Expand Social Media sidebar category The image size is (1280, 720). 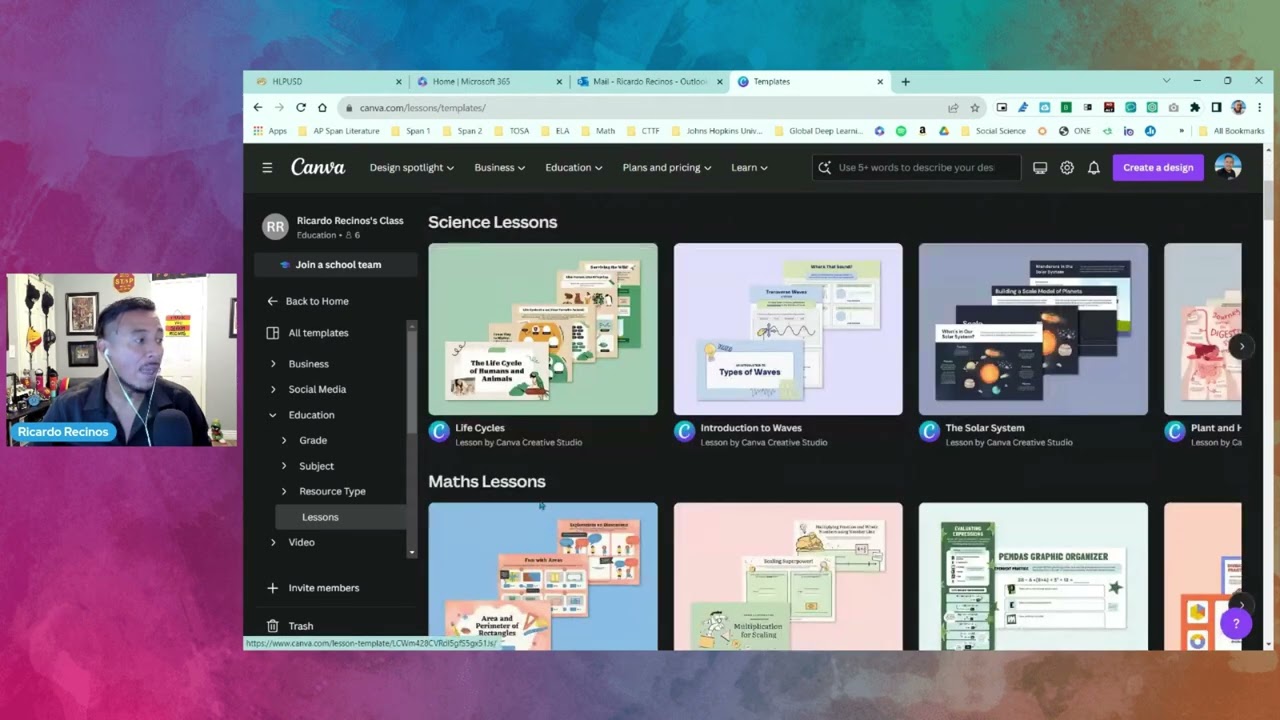click(x=273, y=390)
